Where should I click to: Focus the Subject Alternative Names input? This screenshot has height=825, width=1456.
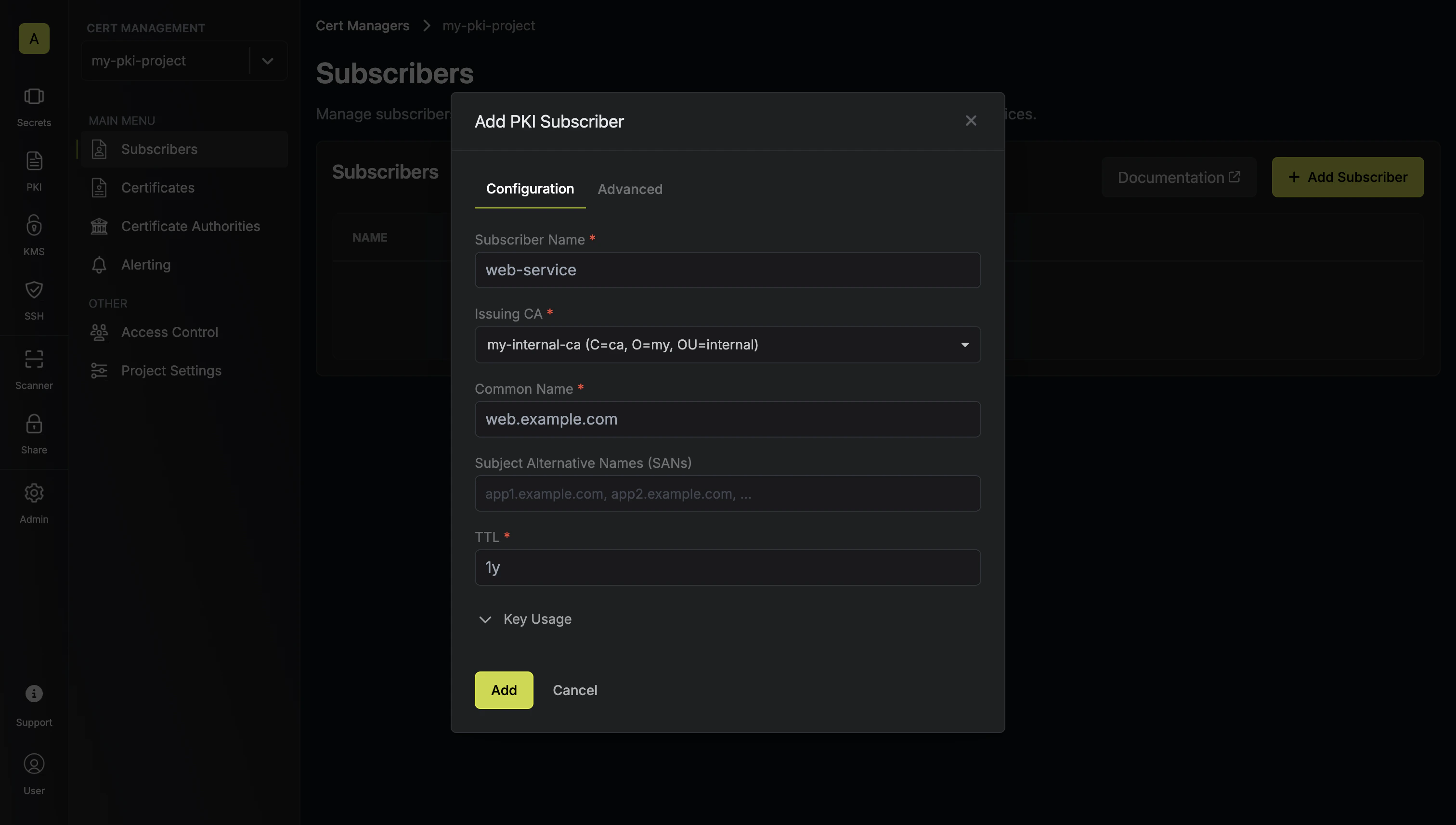pyautogui.click(x=728, y=493)
